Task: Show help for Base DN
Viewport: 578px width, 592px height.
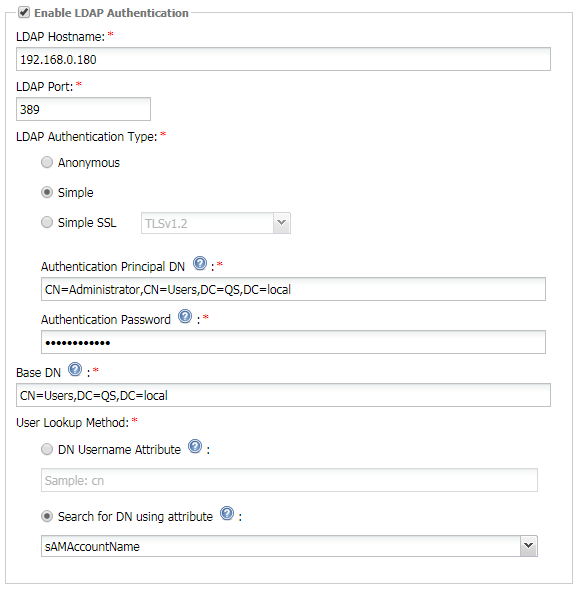Action: (75, 369)
